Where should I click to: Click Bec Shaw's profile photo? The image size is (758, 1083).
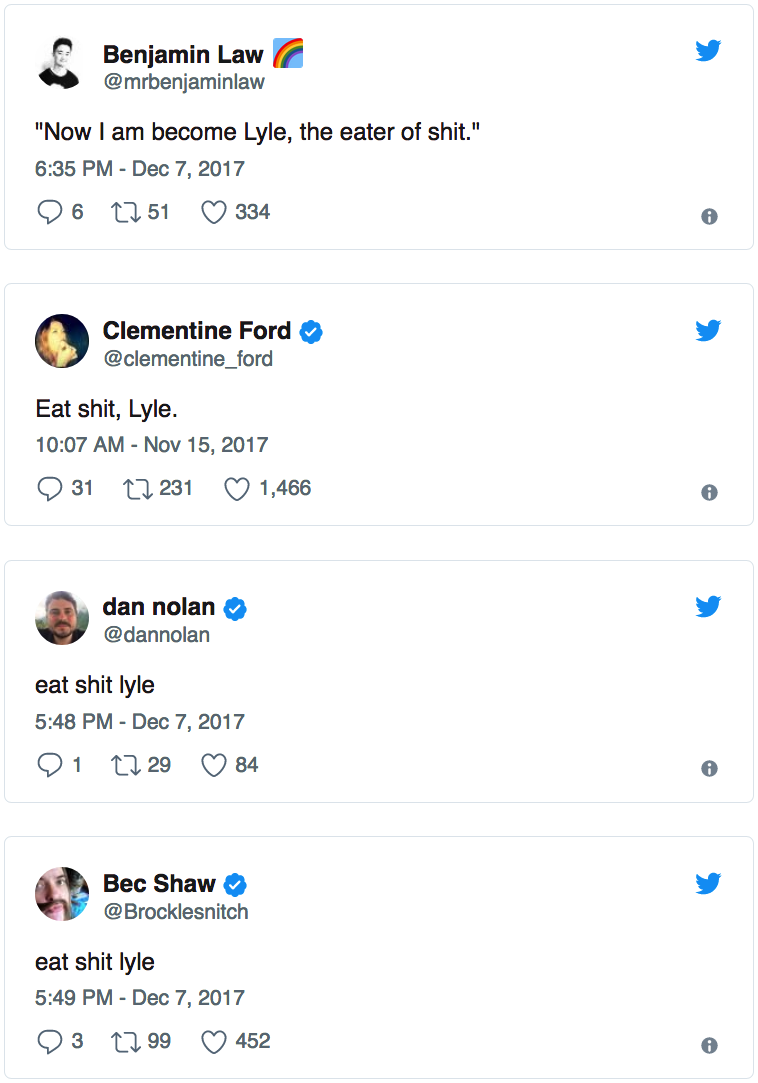click(62, 893)
